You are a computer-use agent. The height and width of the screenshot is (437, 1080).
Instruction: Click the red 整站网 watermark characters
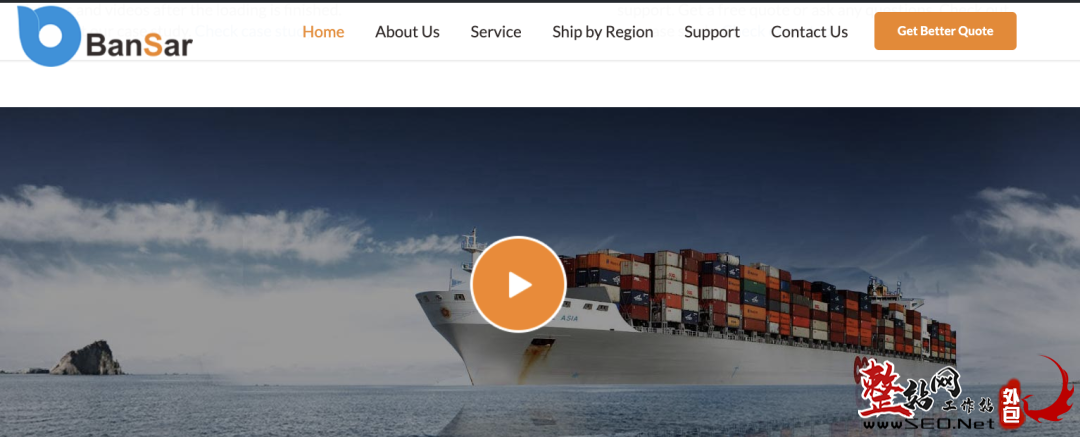coord(899,386)
